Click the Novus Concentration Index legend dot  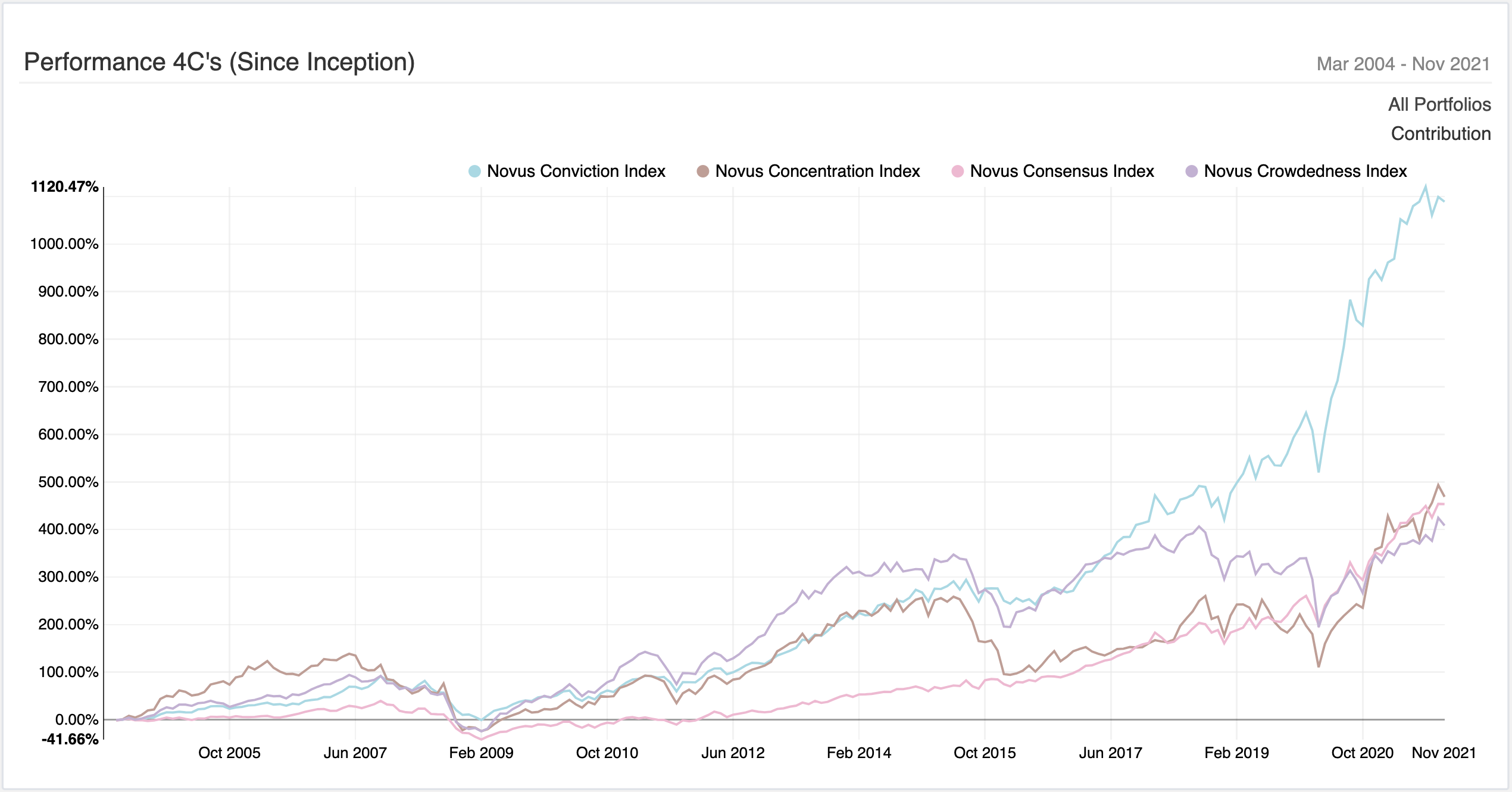point(702,172)
